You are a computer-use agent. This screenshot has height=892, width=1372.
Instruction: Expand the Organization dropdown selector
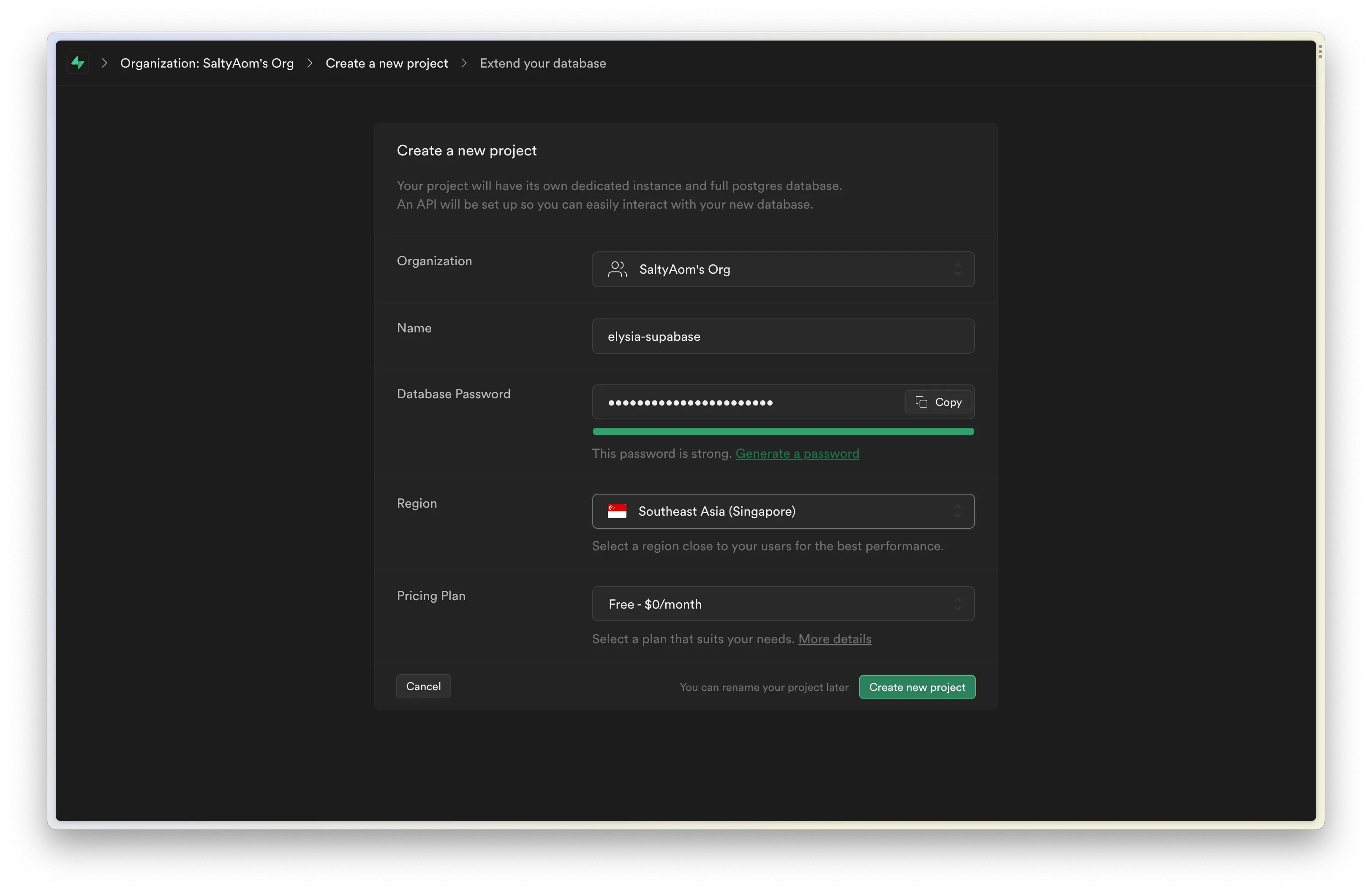click(x=783, y=269)
